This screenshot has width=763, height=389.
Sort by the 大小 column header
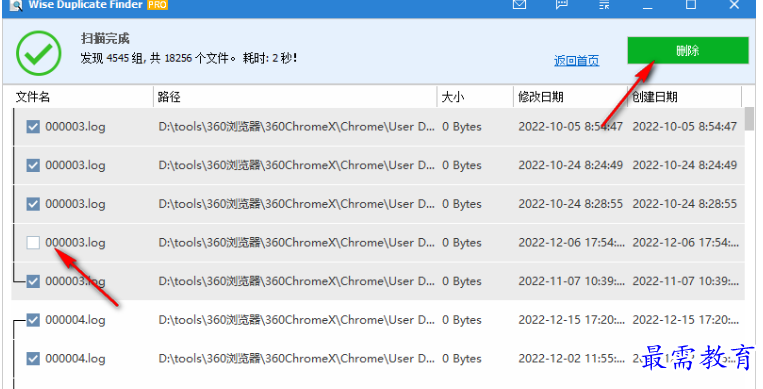[x=453, y=97]
